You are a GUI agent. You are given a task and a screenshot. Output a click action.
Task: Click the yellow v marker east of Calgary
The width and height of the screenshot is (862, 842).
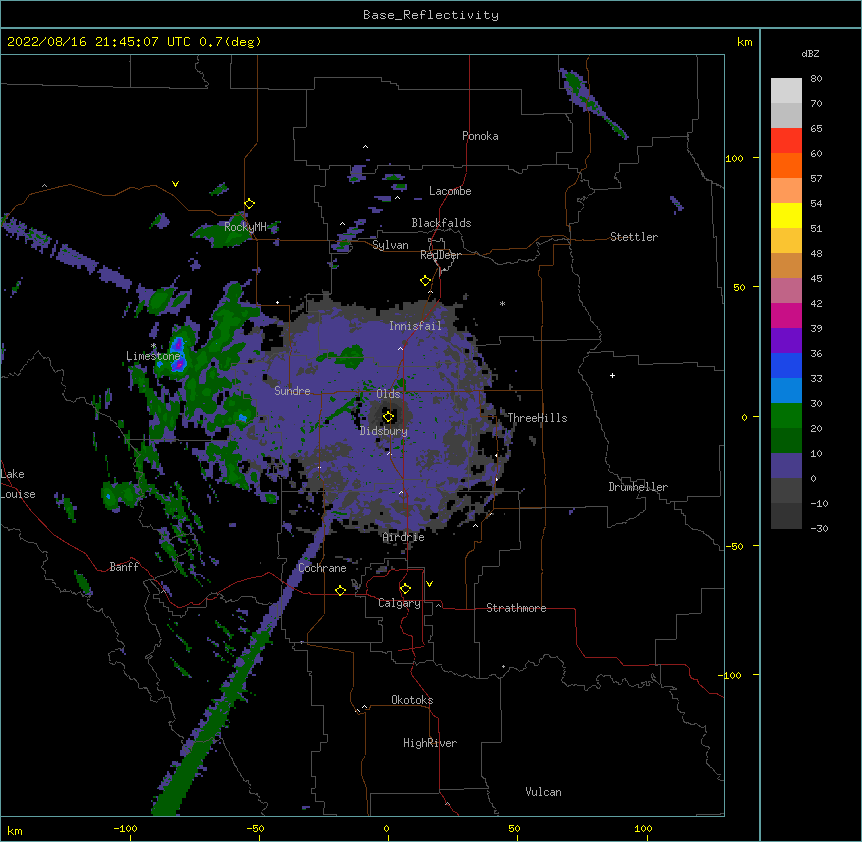coord(429,584)
